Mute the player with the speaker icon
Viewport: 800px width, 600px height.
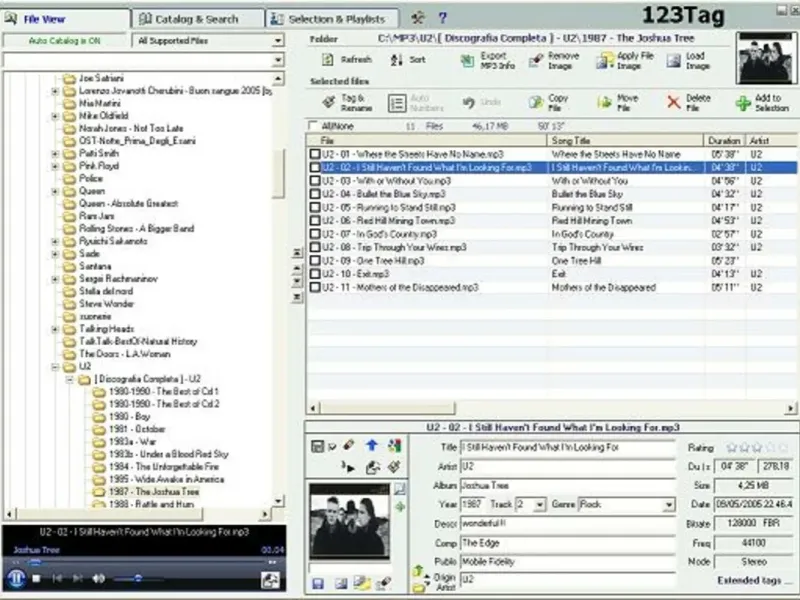coord(100,578)
